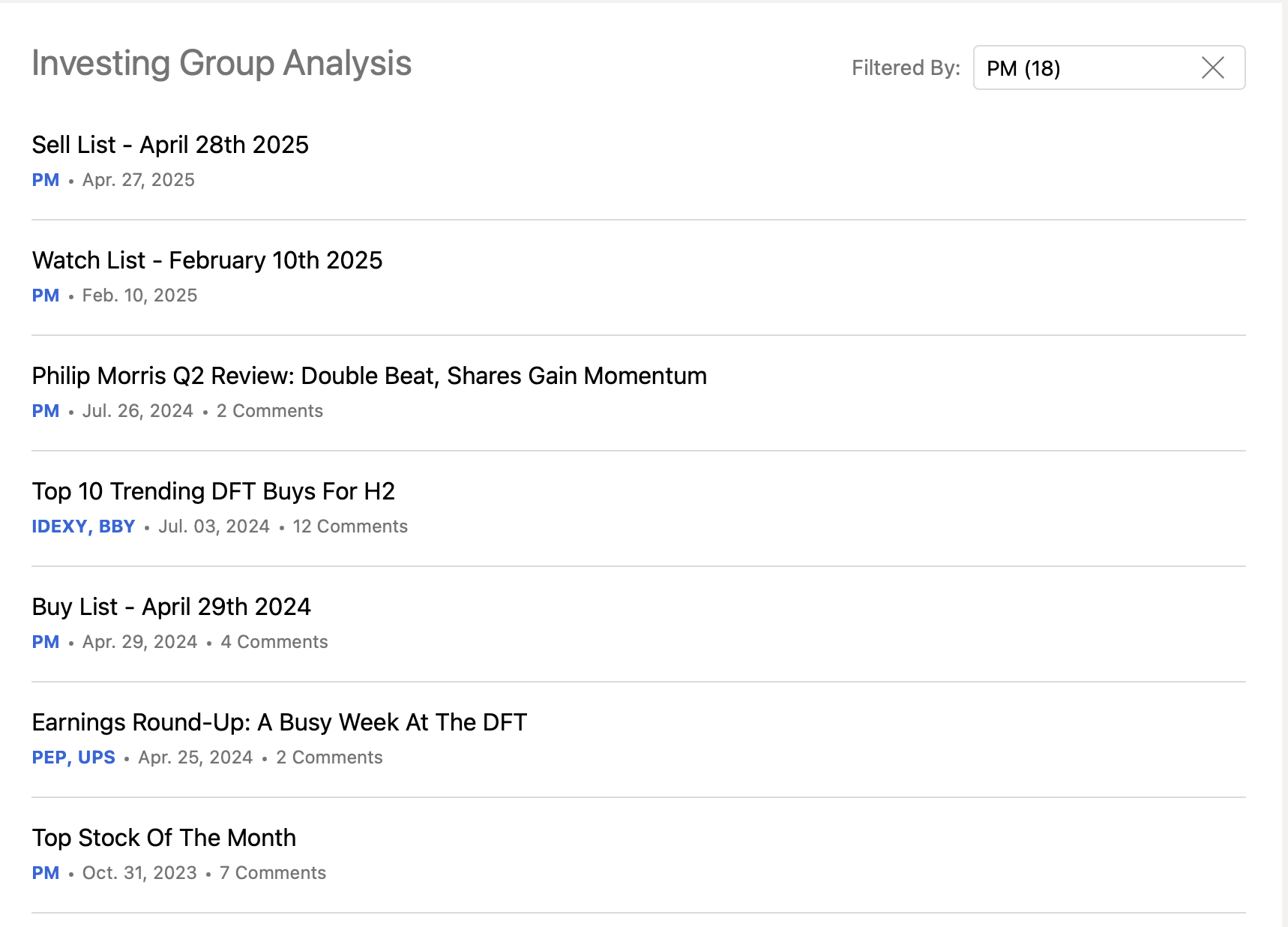Click the Investing Group Analysis heading
This screenshot has height=927, width=1288.
click(x=221, y=64)
